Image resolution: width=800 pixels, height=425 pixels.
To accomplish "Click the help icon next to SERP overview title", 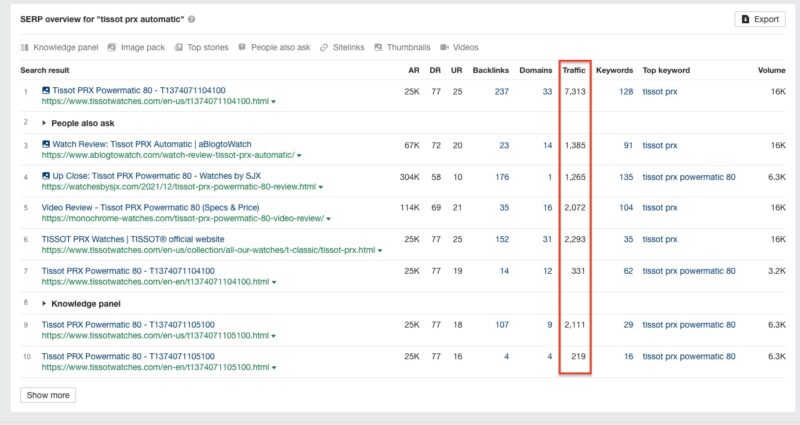I will tap(191, 19).
